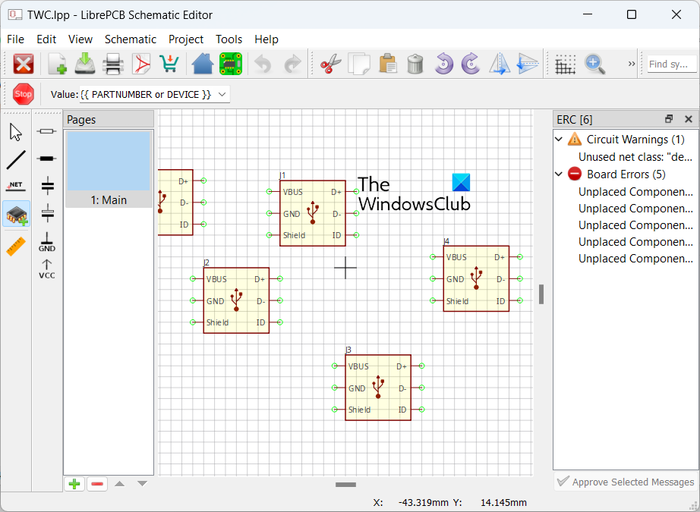
Task: Open the Schematic menu
Action: point(130,39)
